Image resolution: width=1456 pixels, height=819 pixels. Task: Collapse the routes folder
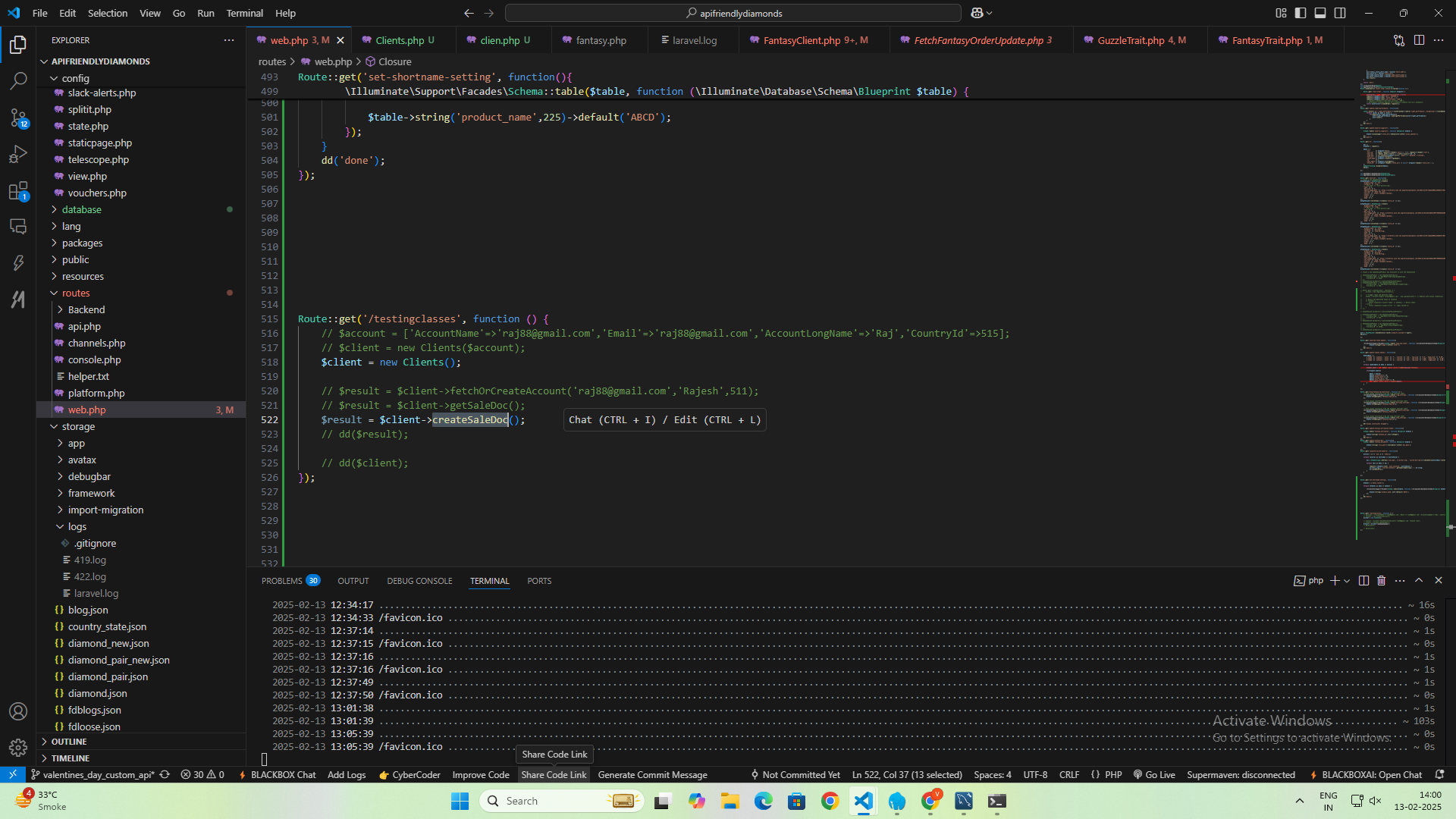click(75, 293)
